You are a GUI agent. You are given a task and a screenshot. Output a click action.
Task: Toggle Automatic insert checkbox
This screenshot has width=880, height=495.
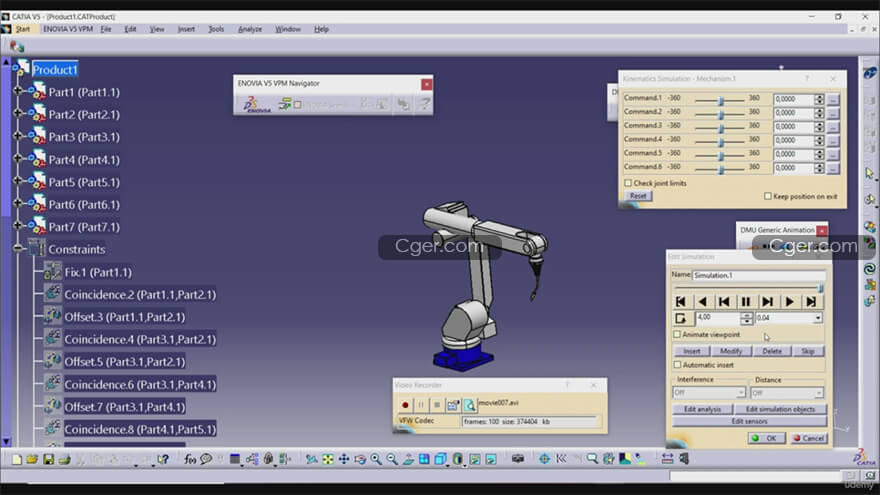click(677, 365)
